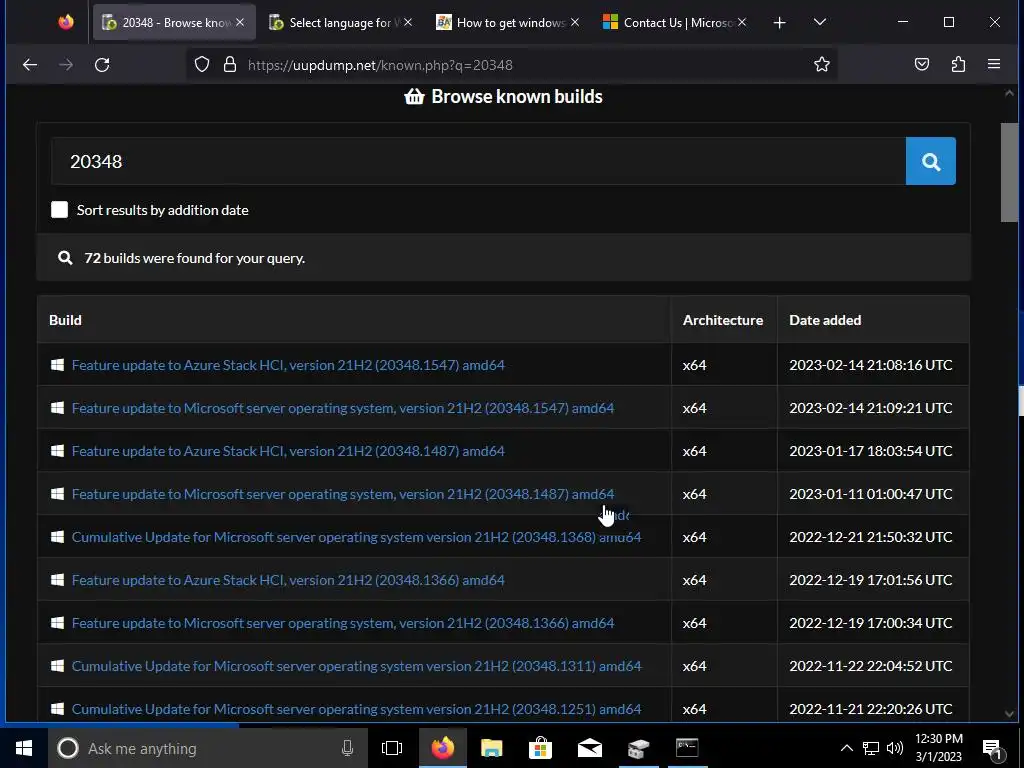The image size is (1024, 768).
Task: Open the Mail app from taskbar
Action: [x=590, y=748]
